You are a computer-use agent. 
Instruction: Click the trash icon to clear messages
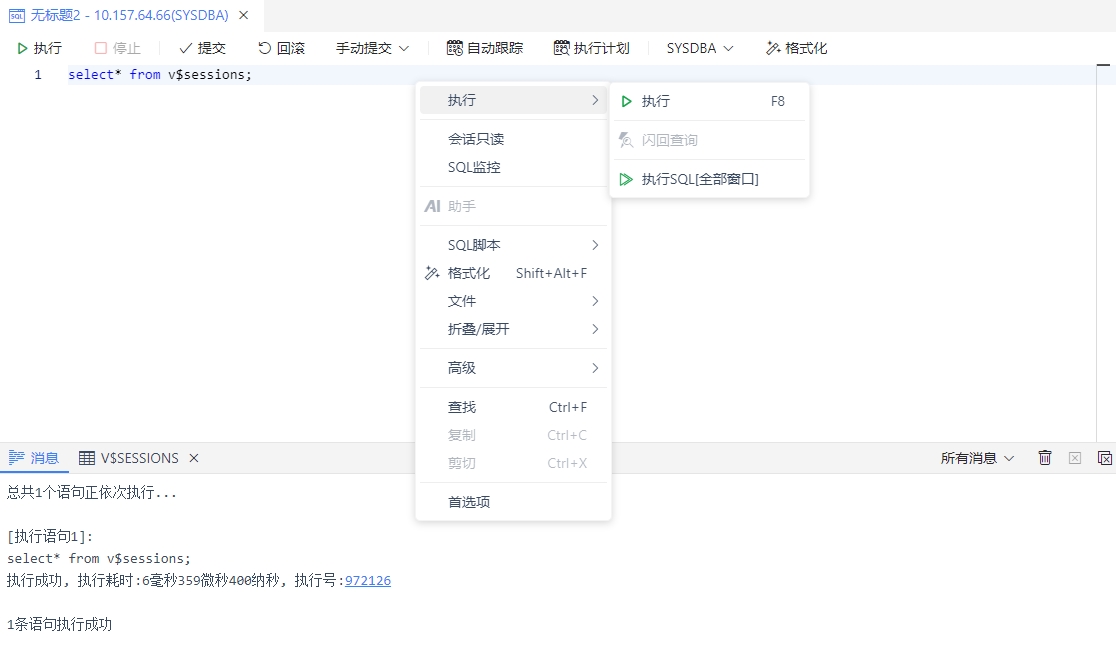click(1045, 458)
